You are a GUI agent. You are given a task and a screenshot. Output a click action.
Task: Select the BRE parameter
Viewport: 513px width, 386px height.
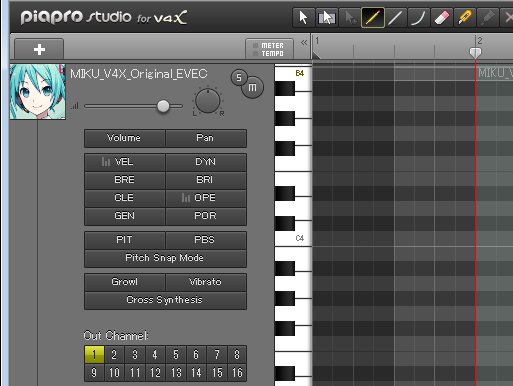click(125, 180)
